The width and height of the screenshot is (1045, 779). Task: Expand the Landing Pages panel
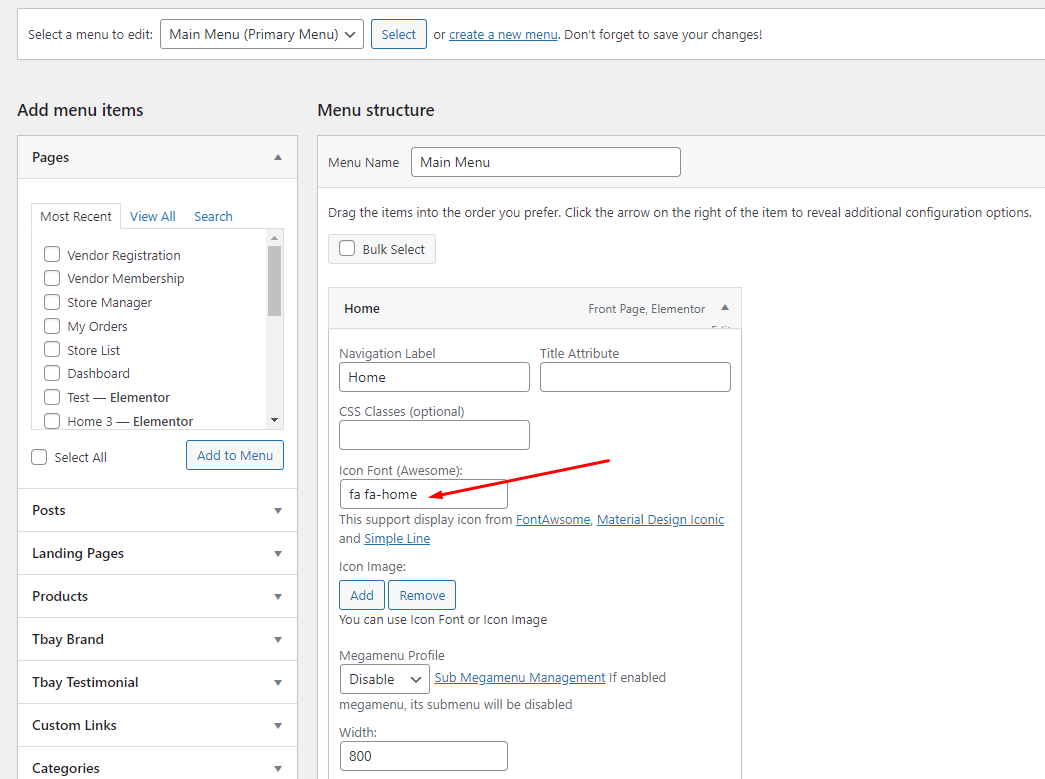pyautogui.click(x=278, y=554)
